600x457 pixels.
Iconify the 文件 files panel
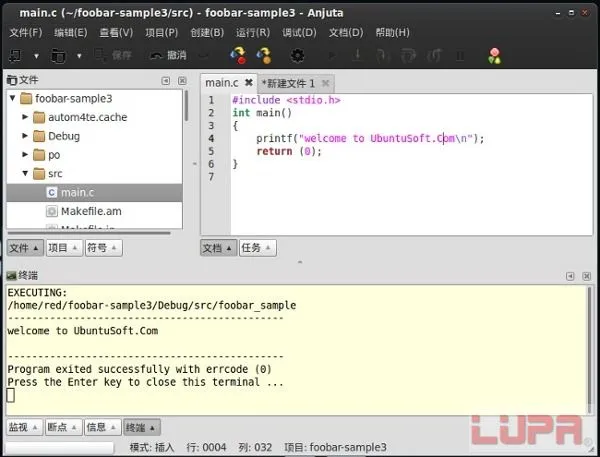[x=166, y=81]
